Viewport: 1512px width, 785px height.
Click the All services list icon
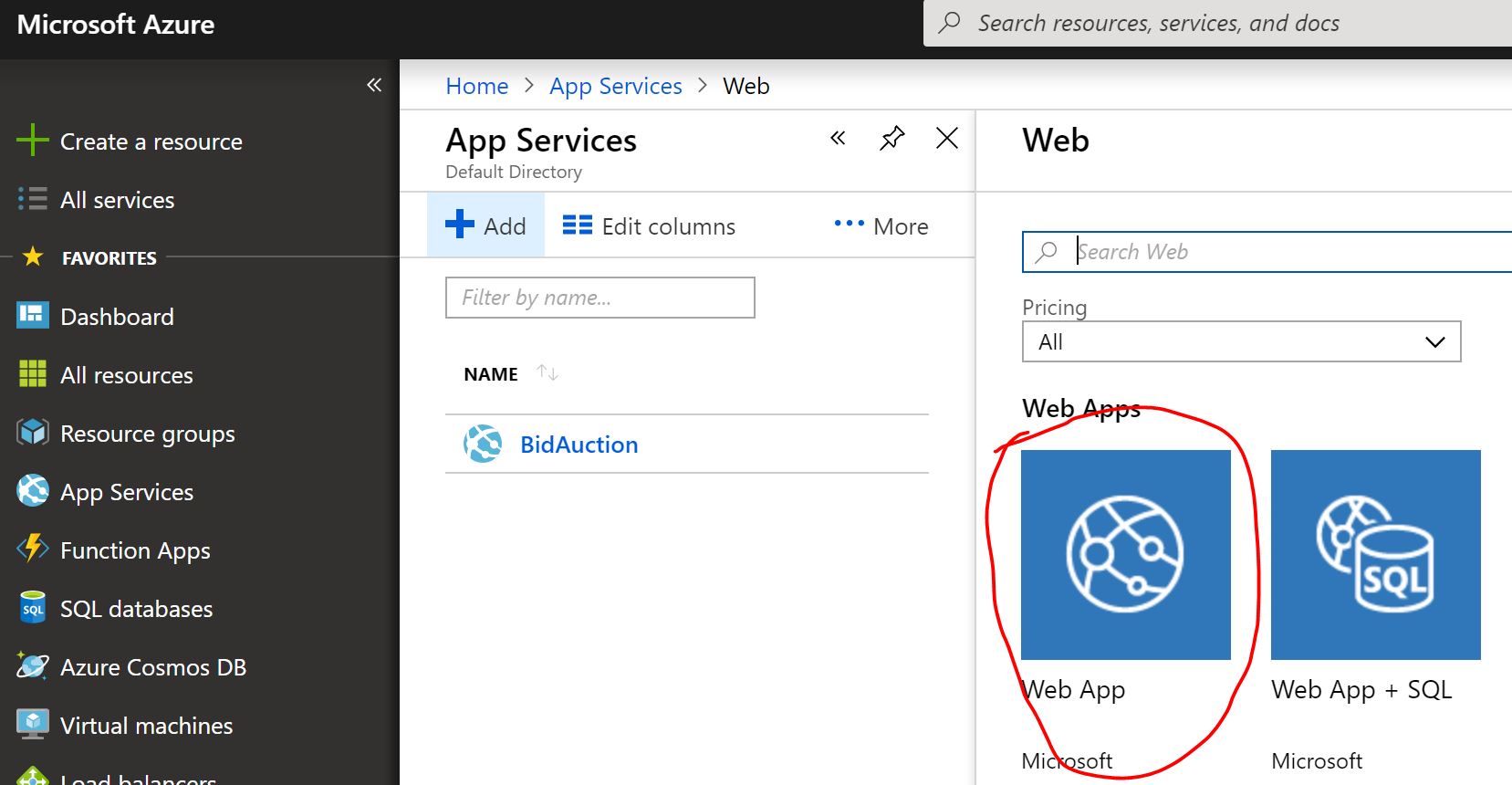[x=33, y=199]
